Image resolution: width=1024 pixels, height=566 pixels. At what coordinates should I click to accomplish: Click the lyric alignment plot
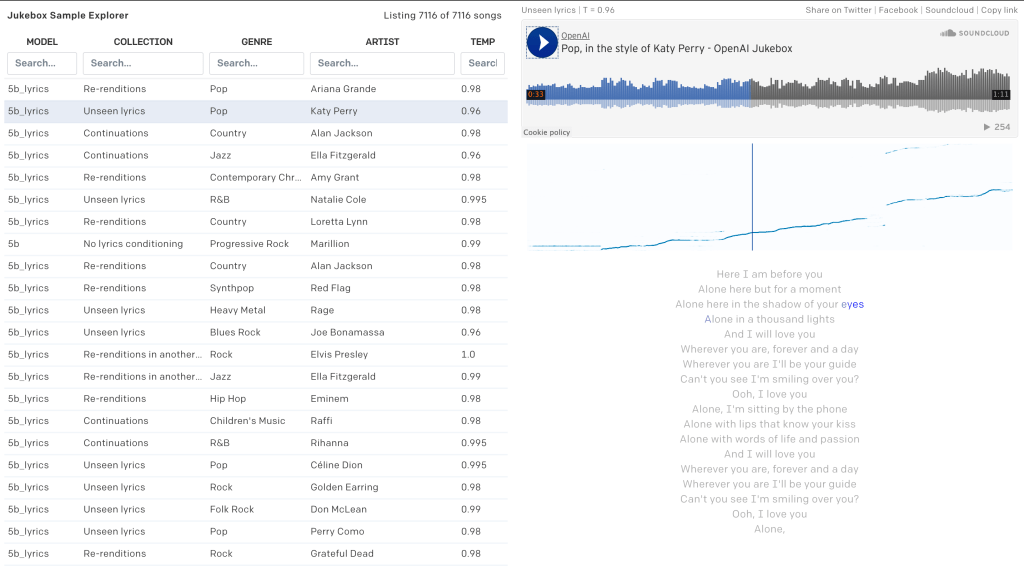tap(768, 197)
